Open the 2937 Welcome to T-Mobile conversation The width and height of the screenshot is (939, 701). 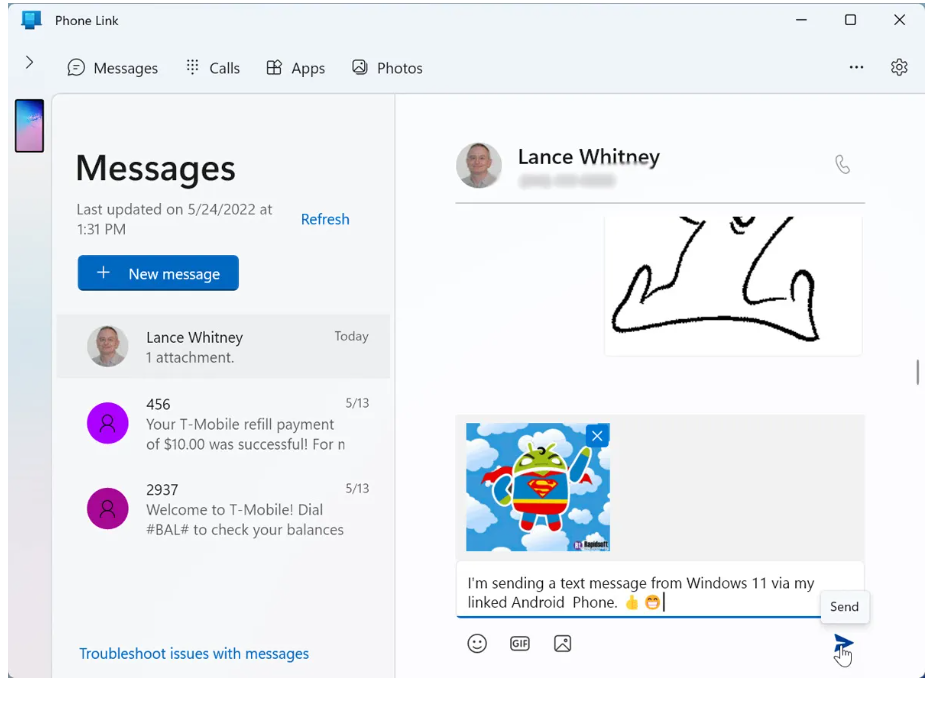click(x=223, y=509)
